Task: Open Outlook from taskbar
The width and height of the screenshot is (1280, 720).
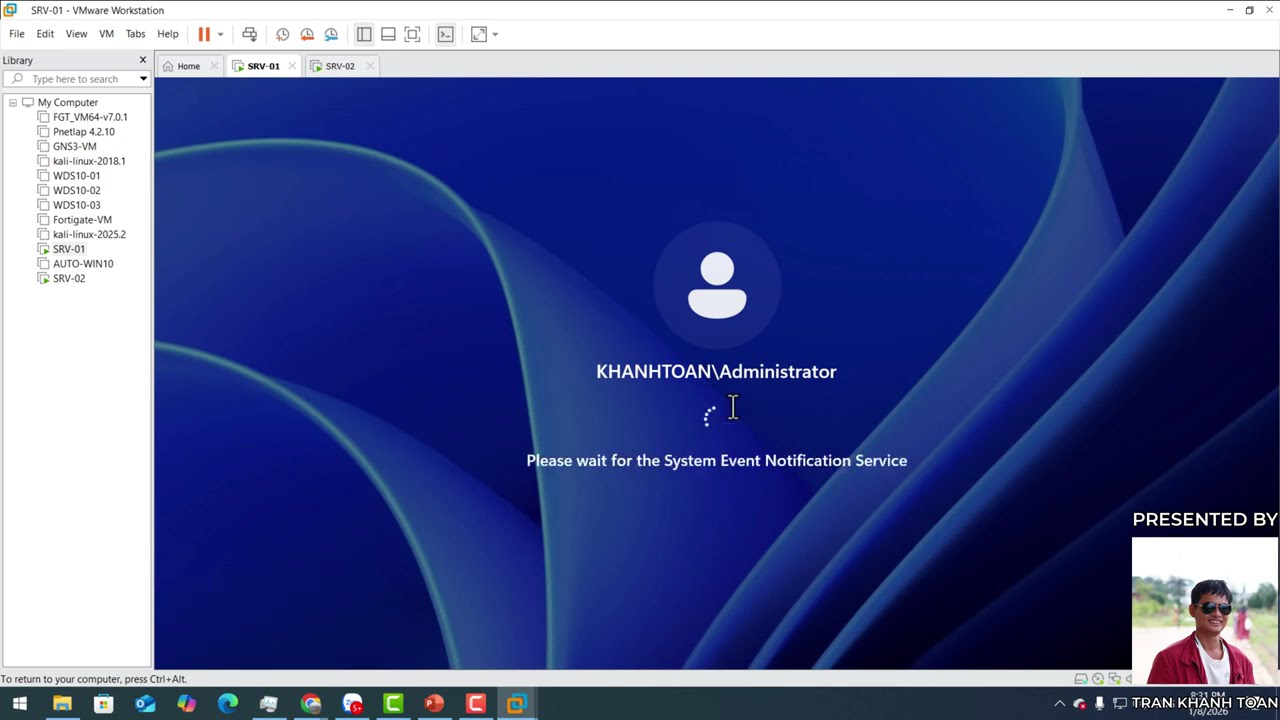Action: tap(145, 704)
